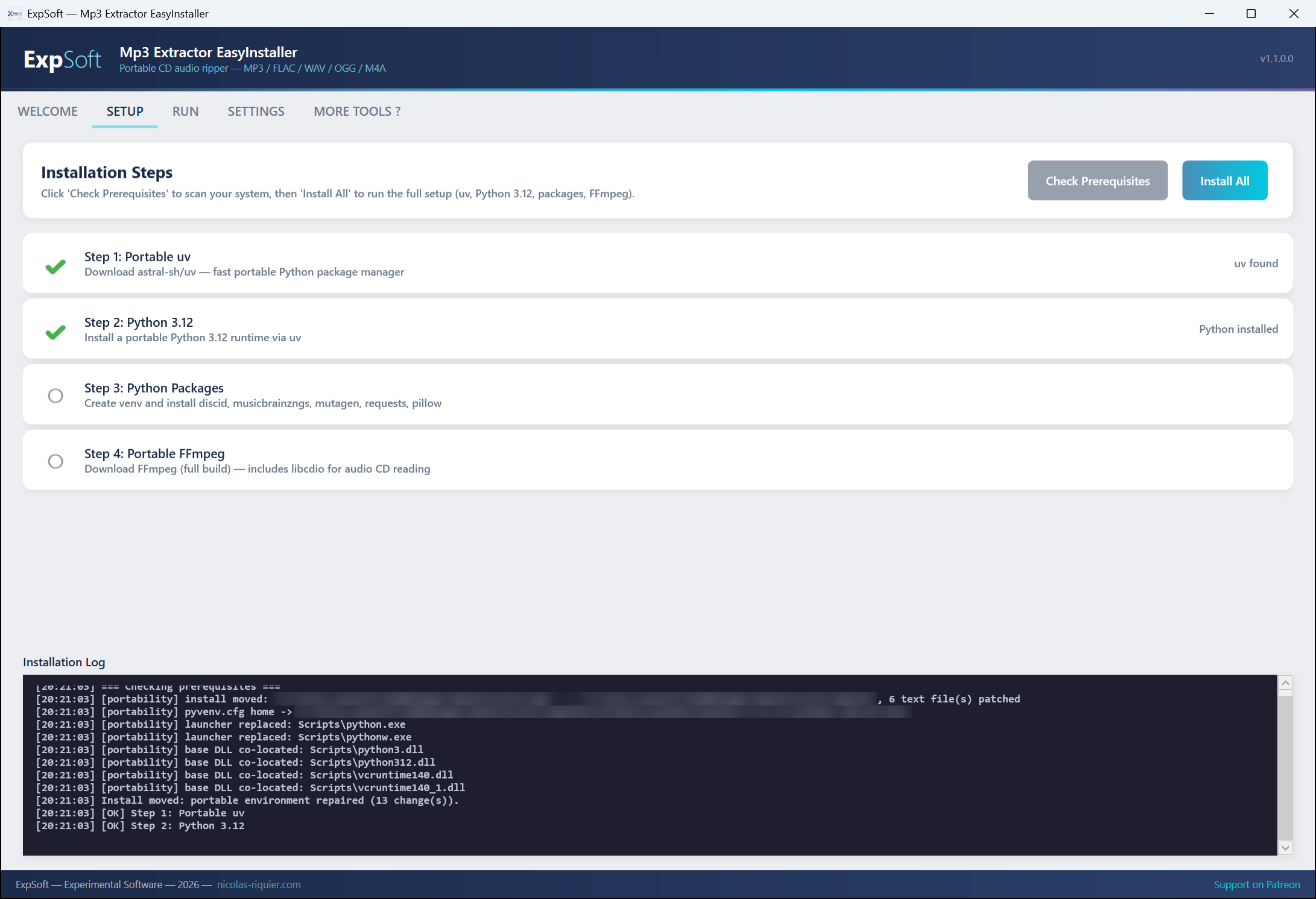Click the 'Python installed' status text
Viewport: 1316px width, 899px height.
point(1238,329)
